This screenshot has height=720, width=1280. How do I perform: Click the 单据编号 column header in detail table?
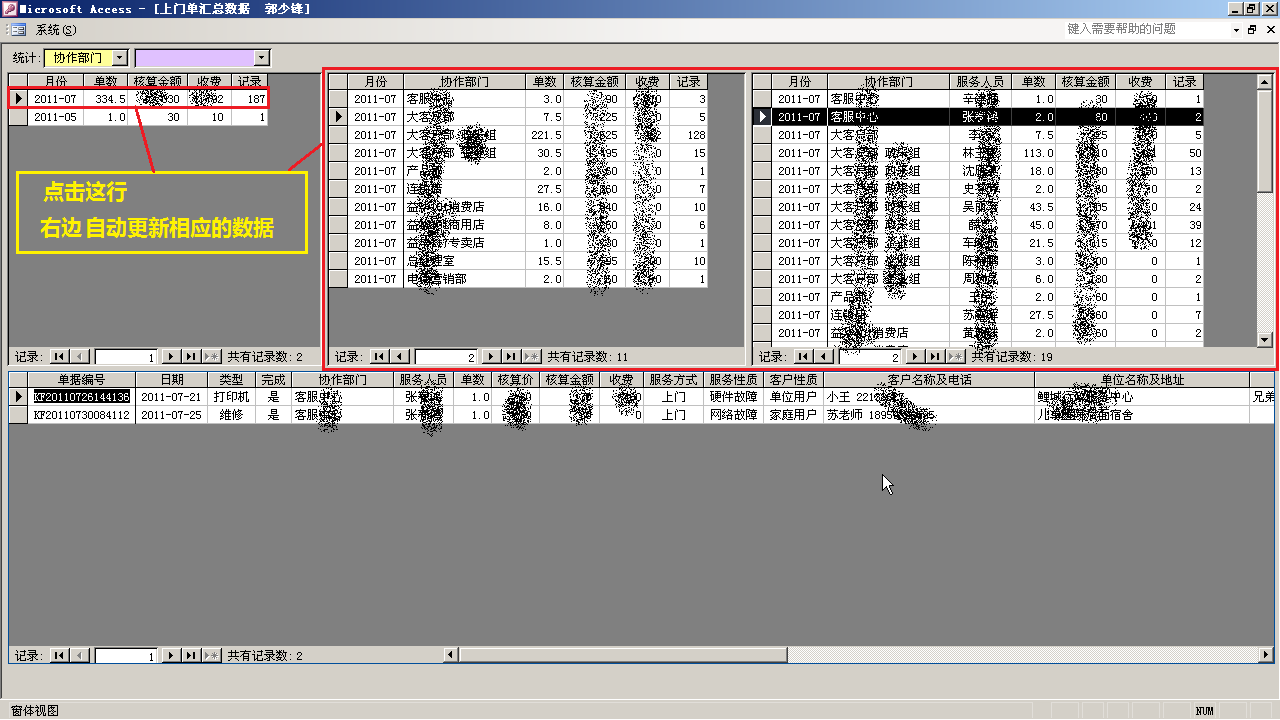point(81,380)
